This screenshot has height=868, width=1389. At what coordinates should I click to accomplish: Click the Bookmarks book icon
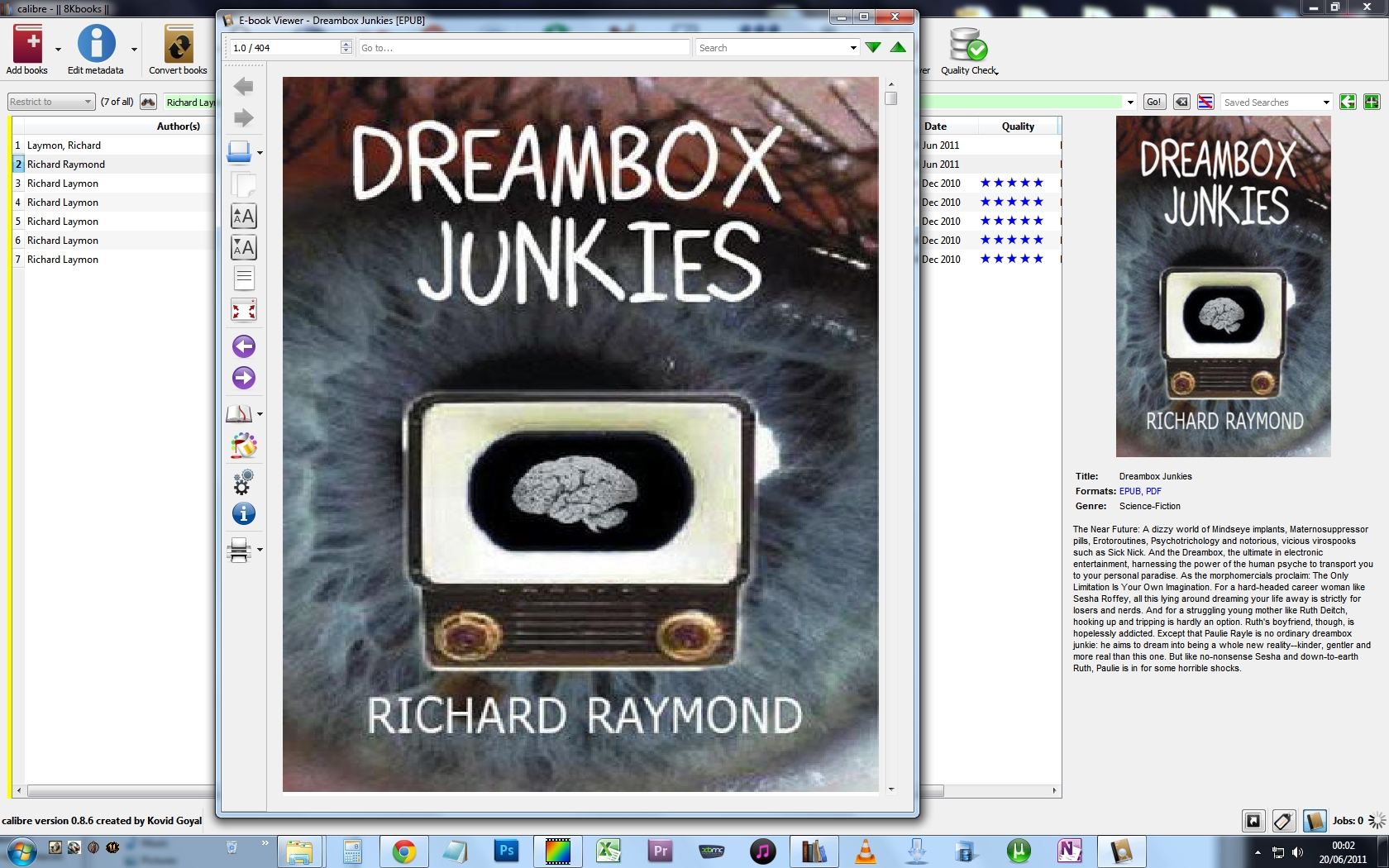click(239, 413)
